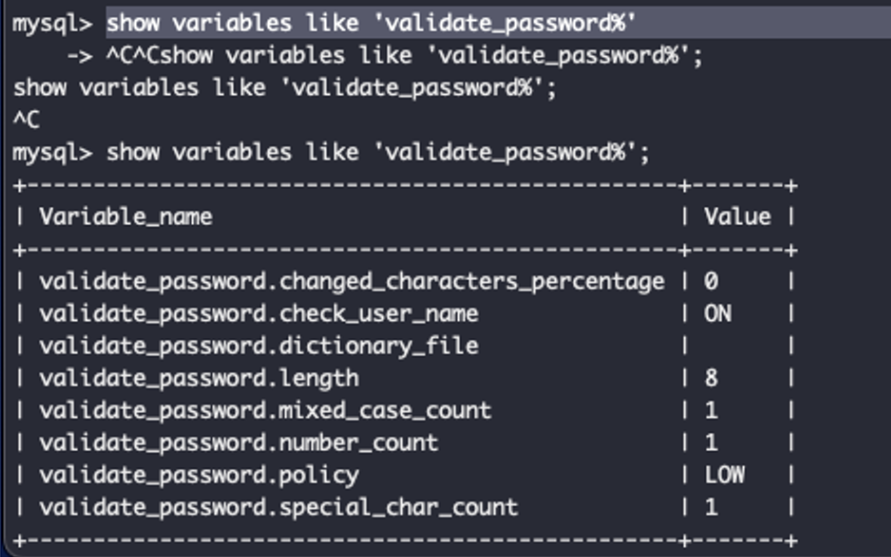This screenshot has width=891, height=557.
Task: Click the value 8 for password length
Action: coord(711,379)
